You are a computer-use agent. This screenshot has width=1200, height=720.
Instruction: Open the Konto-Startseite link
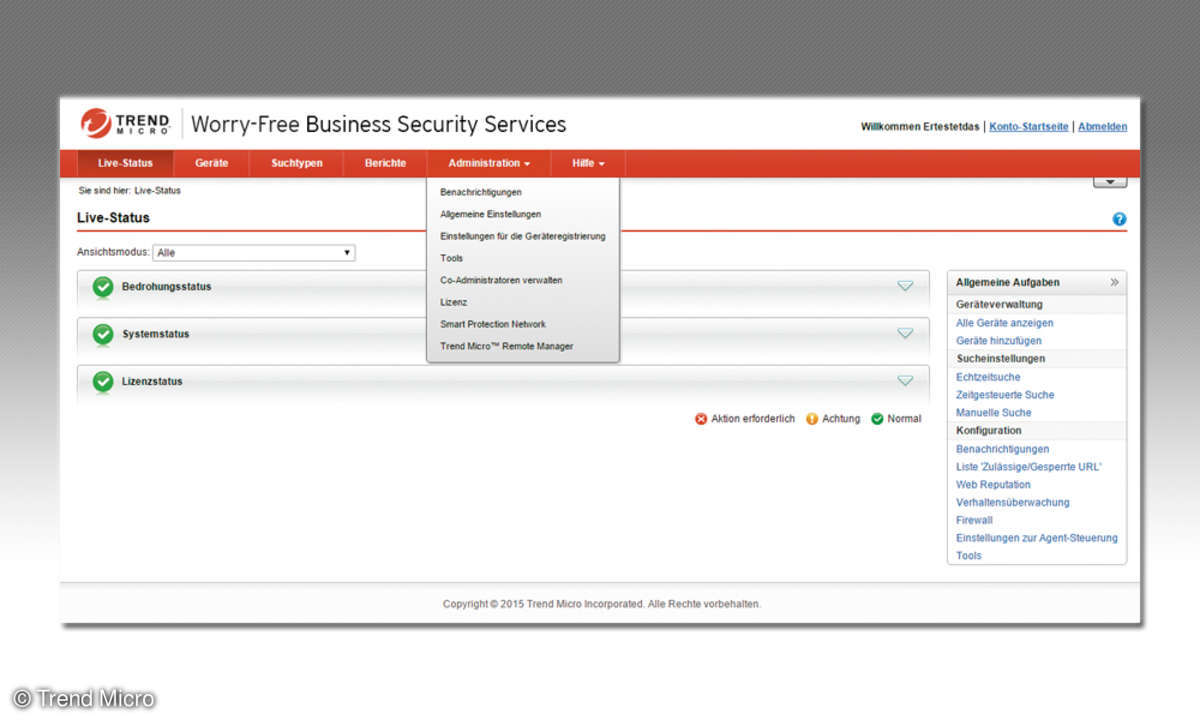(x=1029, y=127)
